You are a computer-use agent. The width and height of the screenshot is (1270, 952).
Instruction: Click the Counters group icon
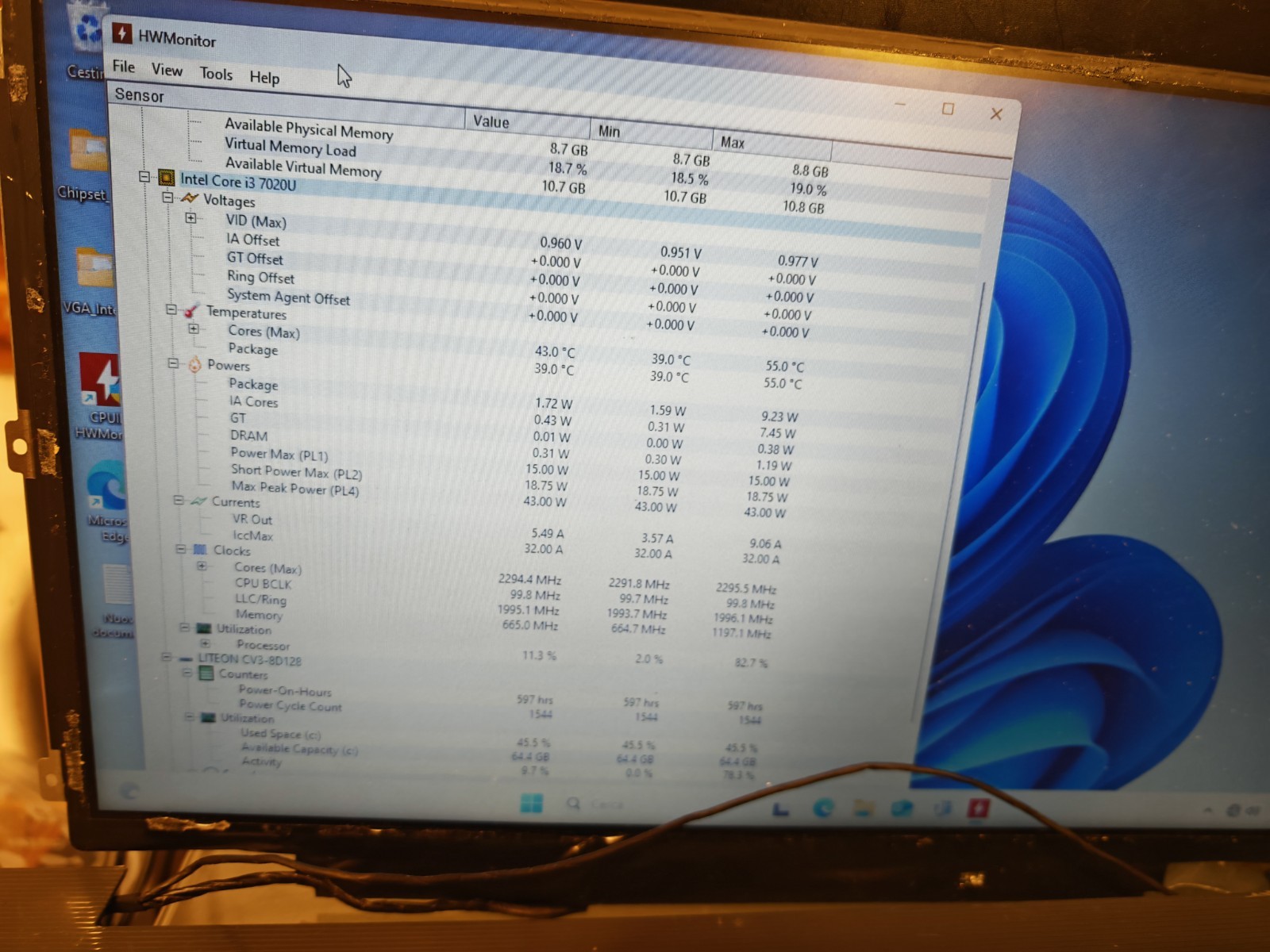point(206,674)
